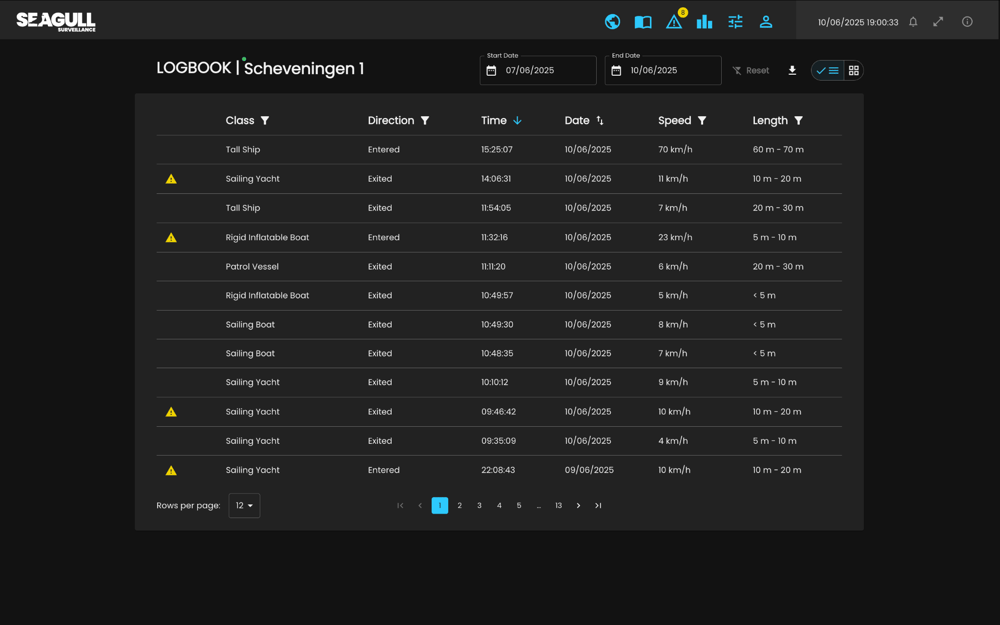Filter the Direction column

tap(425, 121)
